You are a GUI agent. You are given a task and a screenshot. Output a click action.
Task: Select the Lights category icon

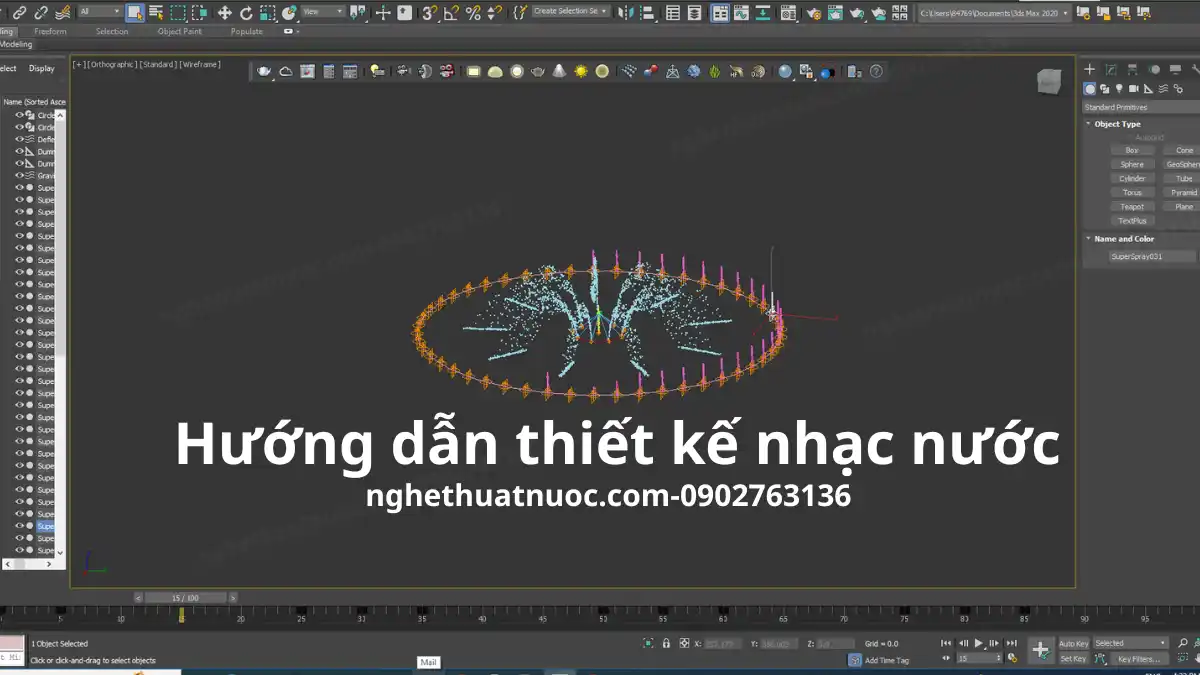click(1118, 88)
